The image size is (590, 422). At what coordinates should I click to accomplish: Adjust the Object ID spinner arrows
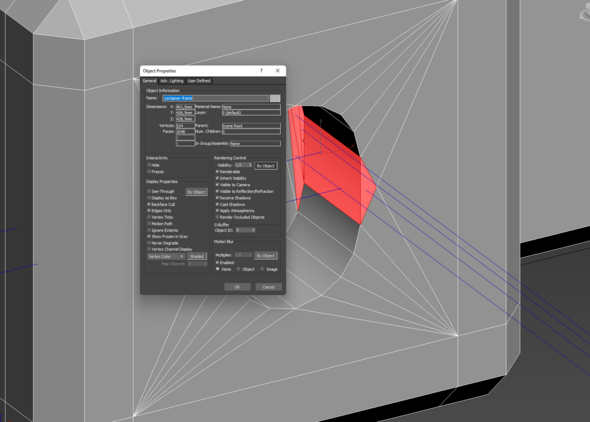tap(254, 230)
